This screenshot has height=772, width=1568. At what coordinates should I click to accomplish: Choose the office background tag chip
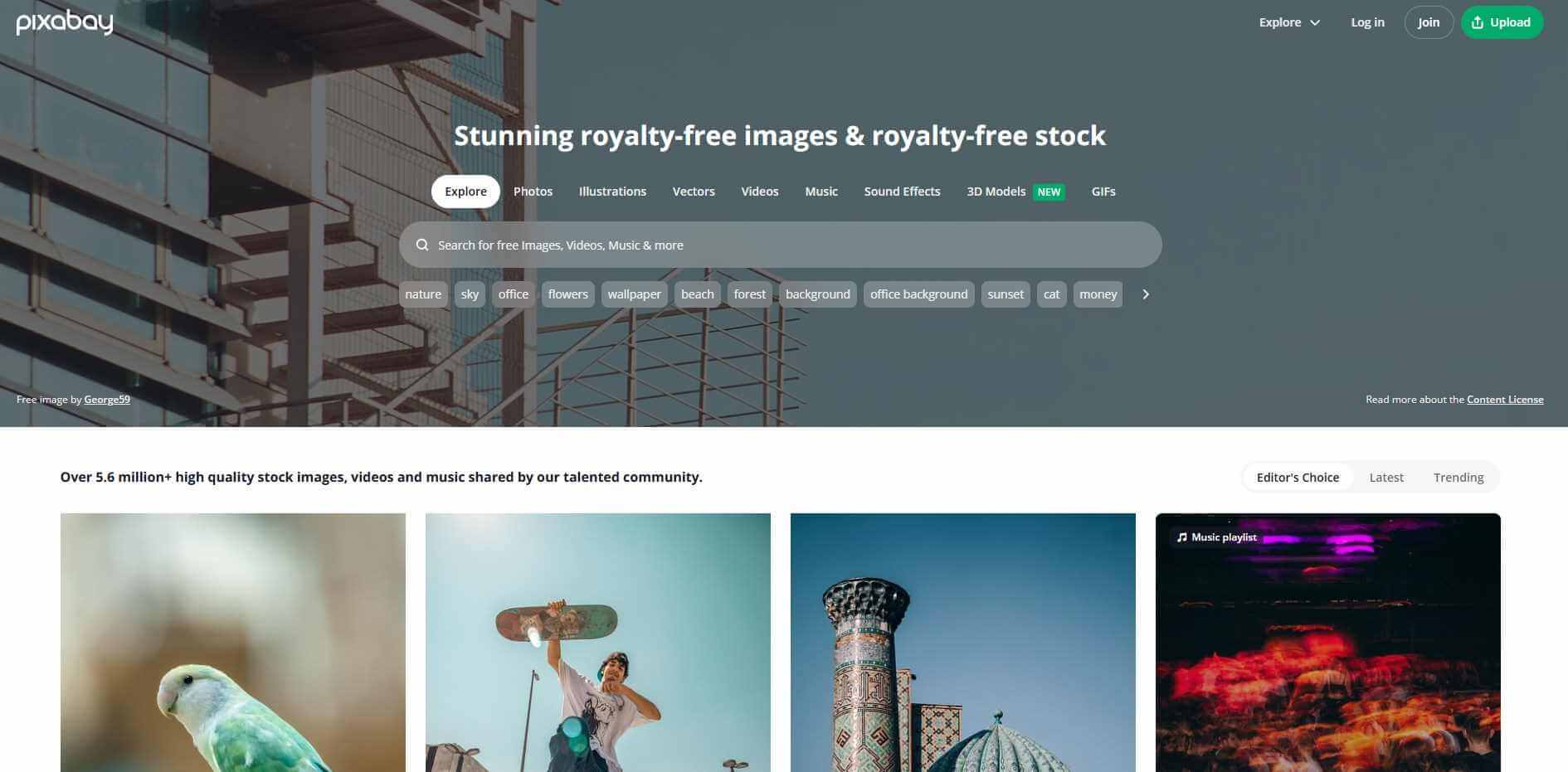point(918,294)
